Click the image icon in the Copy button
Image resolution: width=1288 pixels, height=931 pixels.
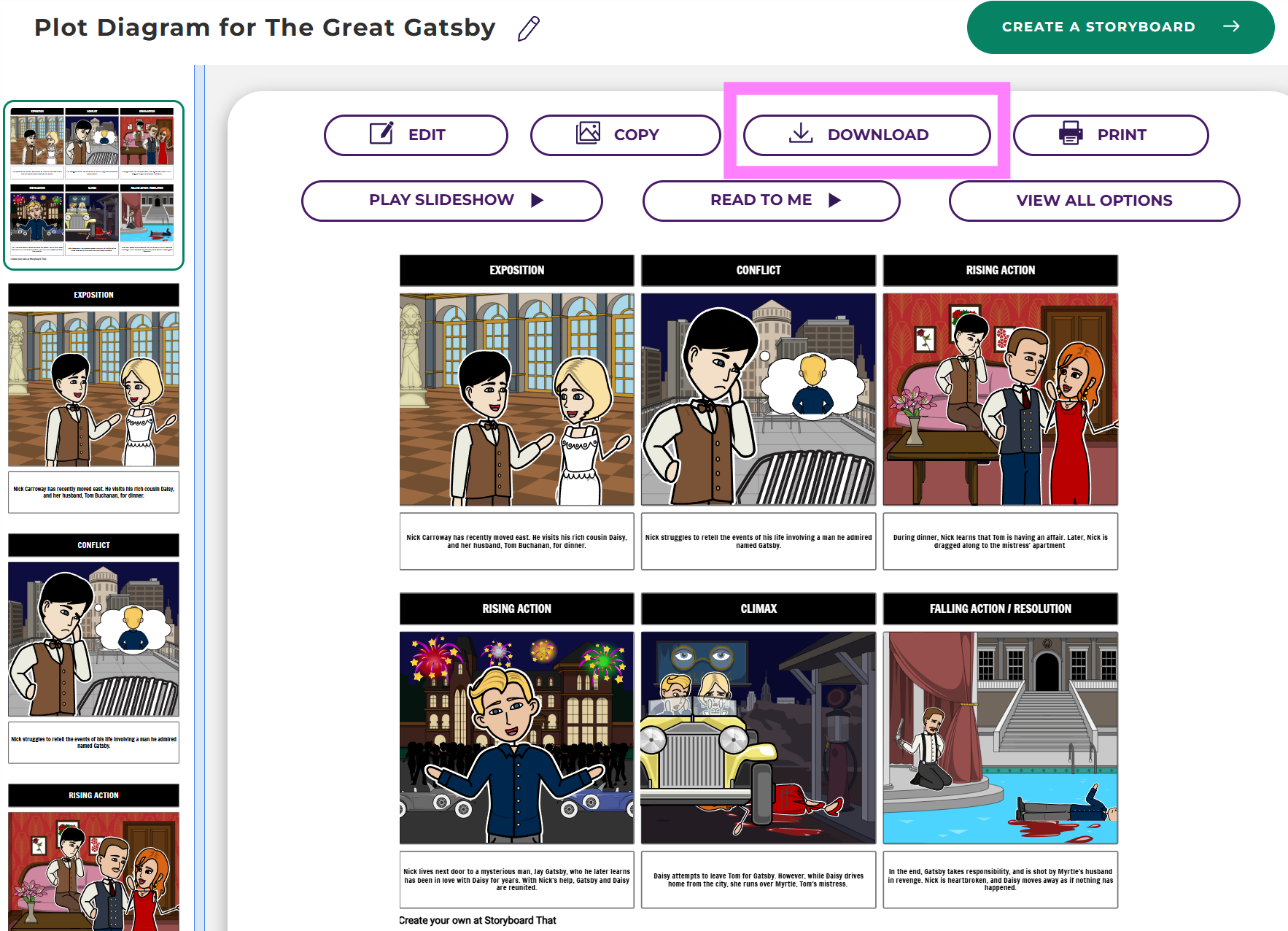click(588, 133)
